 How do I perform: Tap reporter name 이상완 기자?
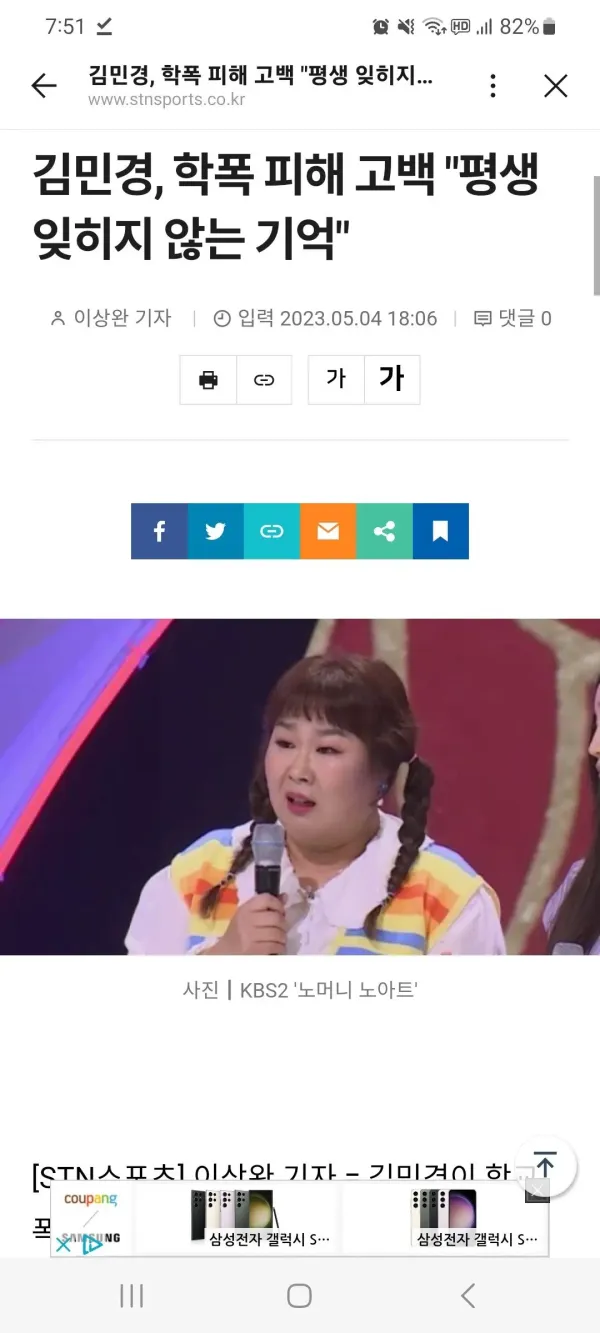tap(111, 319)
